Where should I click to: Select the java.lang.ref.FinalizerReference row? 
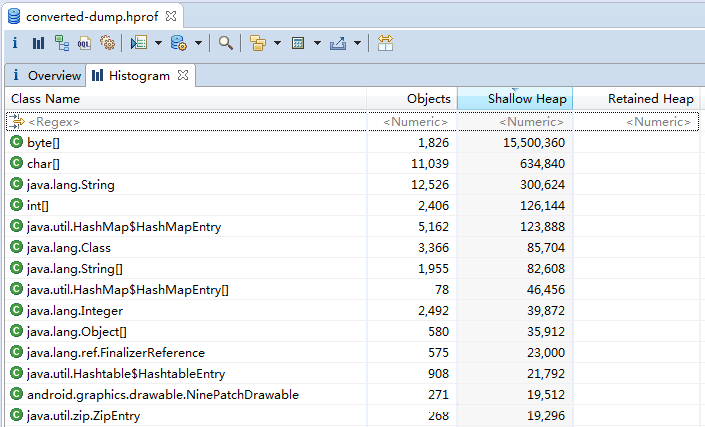coord(353,352)
